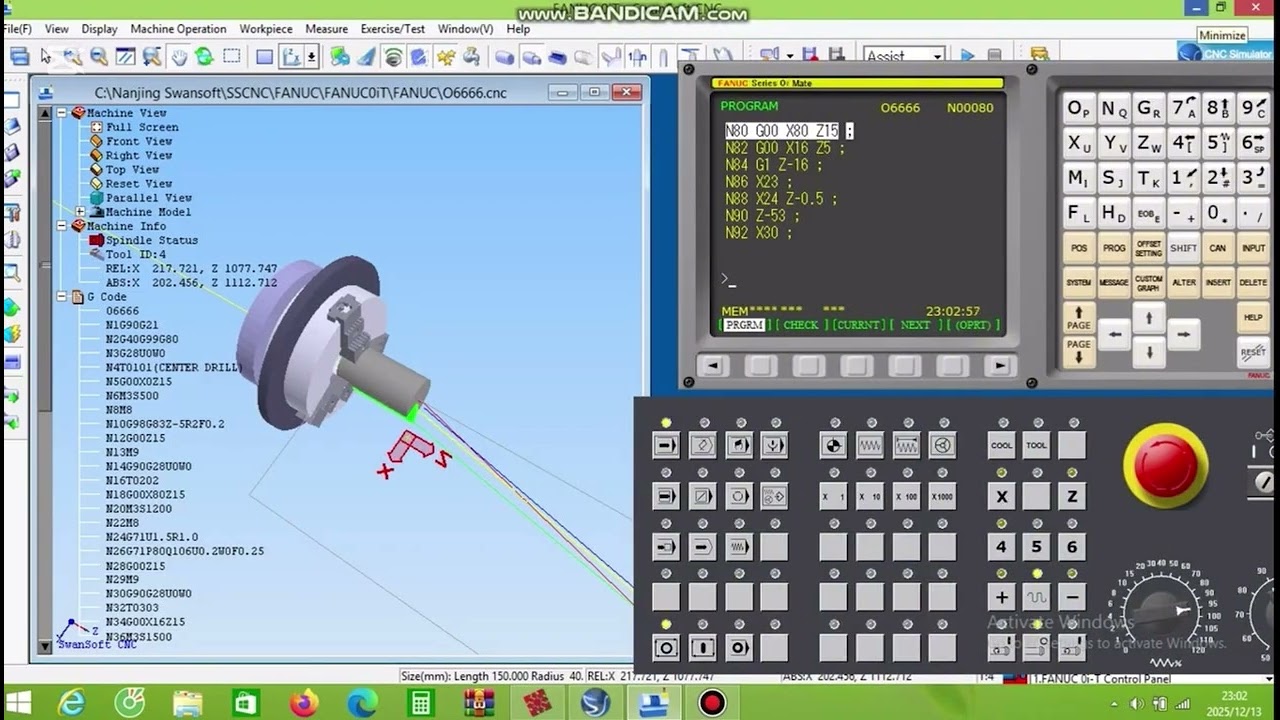Click the EOB key on keypad
Viewport: 1280px width, 720px height.
coord(1148,213)
